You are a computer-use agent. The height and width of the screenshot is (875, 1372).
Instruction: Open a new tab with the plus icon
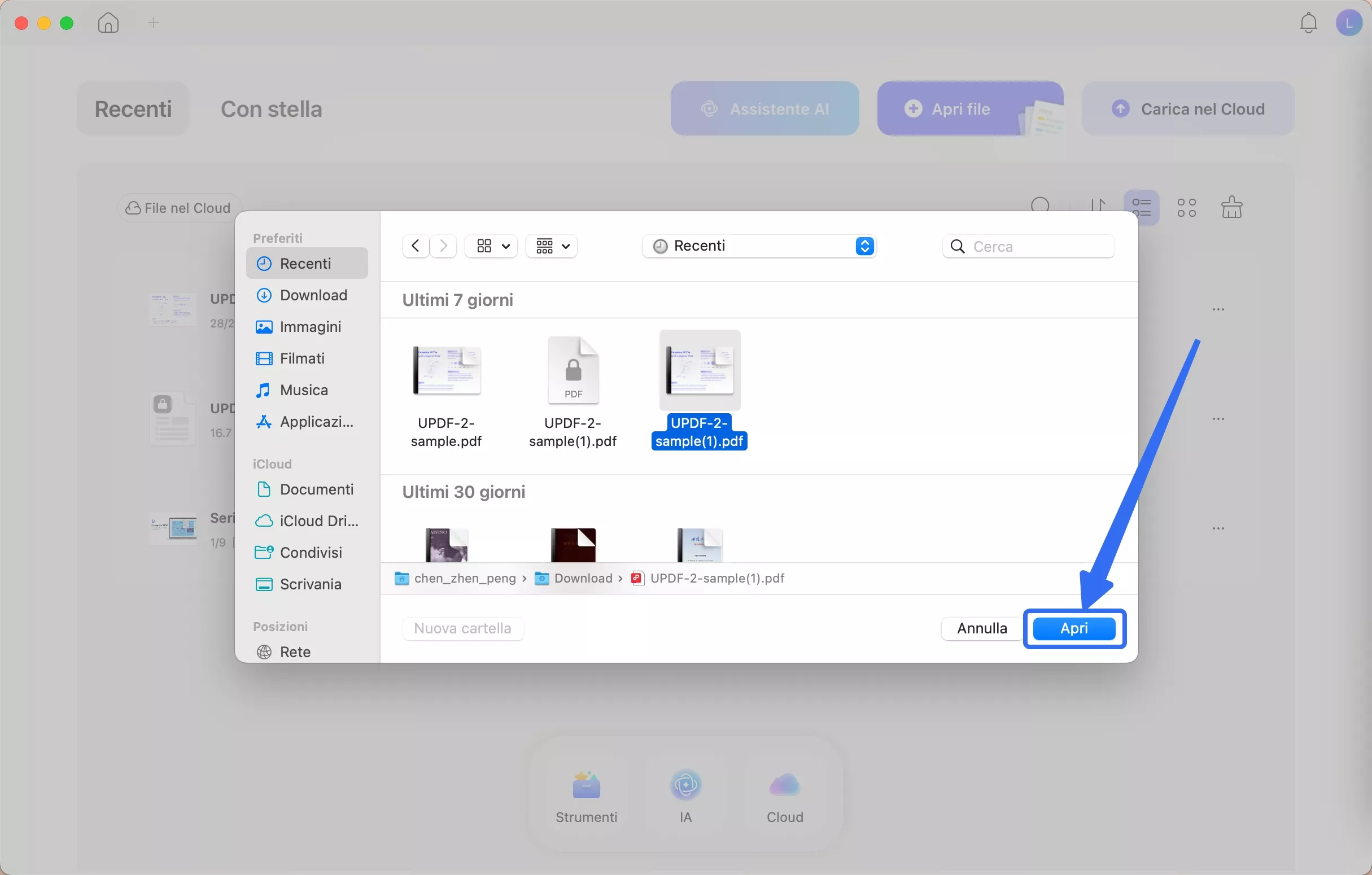tap(152, 23)
